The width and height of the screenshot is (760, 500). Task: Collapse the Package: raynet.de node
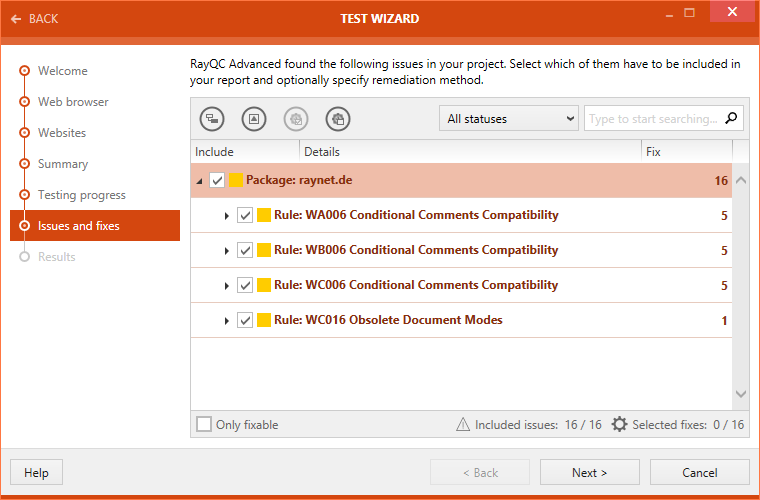[199, 181]
